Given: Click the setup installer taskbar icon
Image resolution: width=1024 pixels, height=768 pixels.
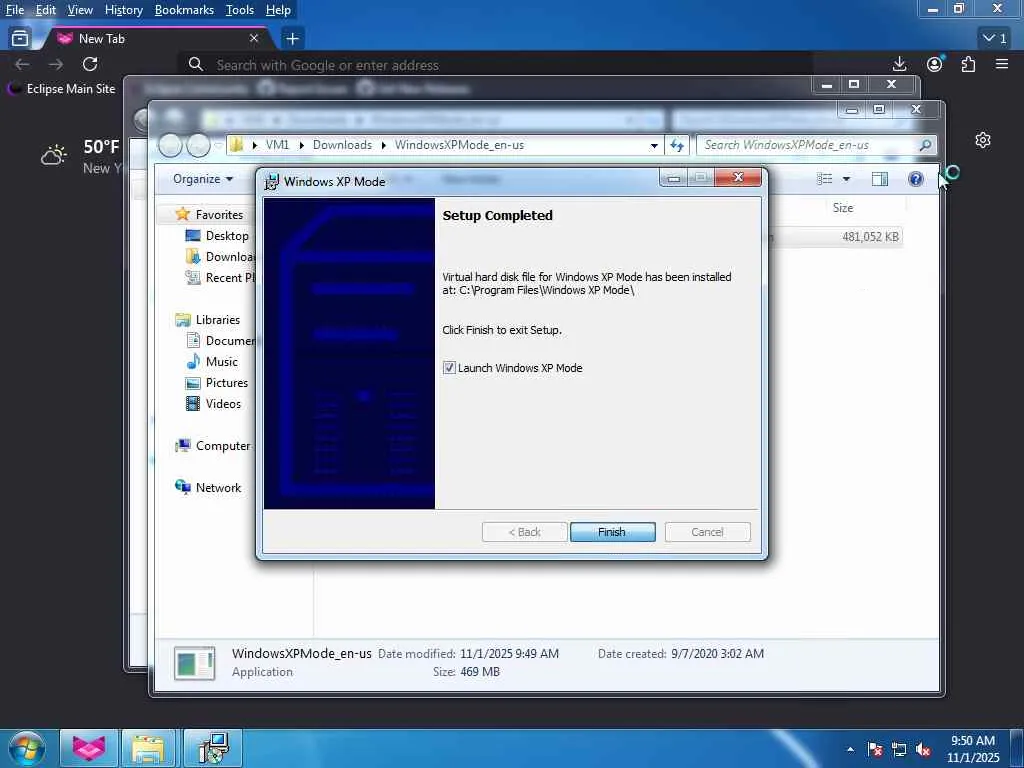Looking at the screenshot, I should [x=212, y=748].
